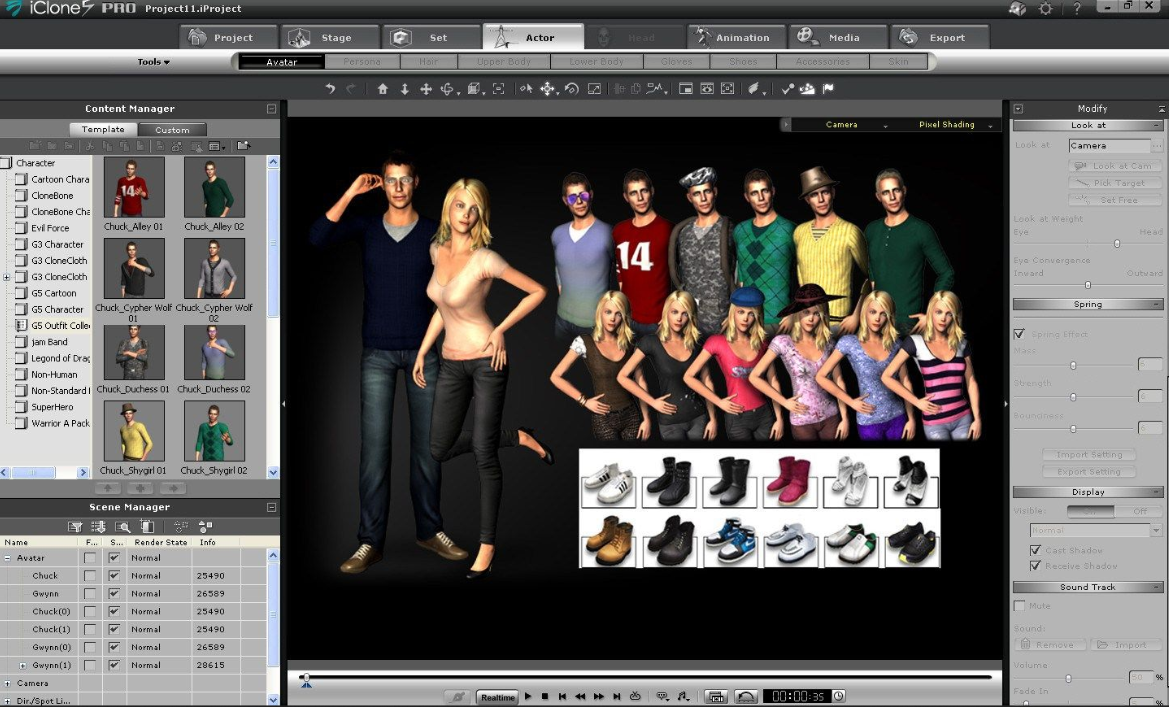The height and width of the screenshot is (707, 1169).
Task: Select the Chuck_Alley 01 thumbnail
Action: coord(133,187)
